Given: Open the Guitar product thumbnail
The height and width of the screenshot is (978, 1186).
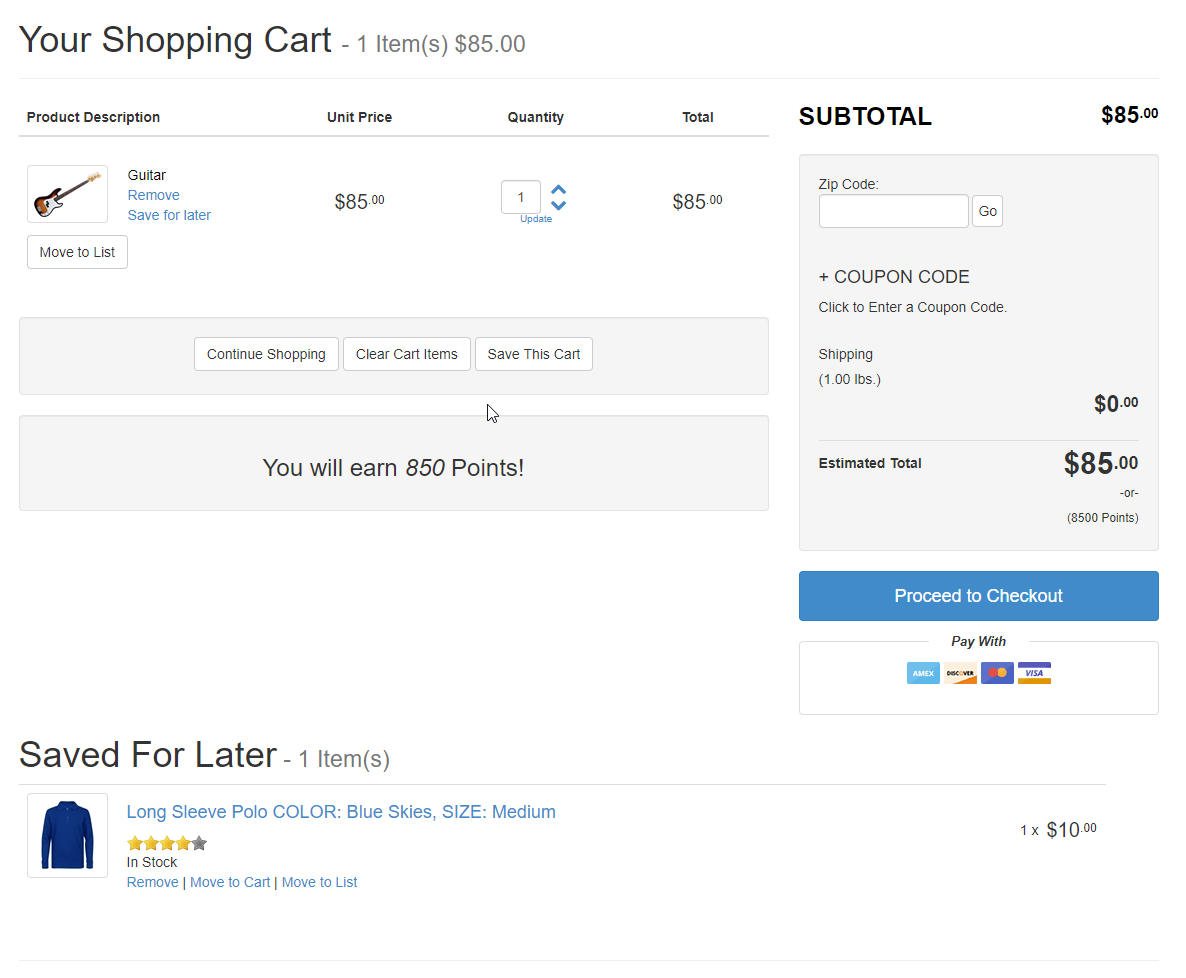Looking at the screenshot, I should pos(67,194).
